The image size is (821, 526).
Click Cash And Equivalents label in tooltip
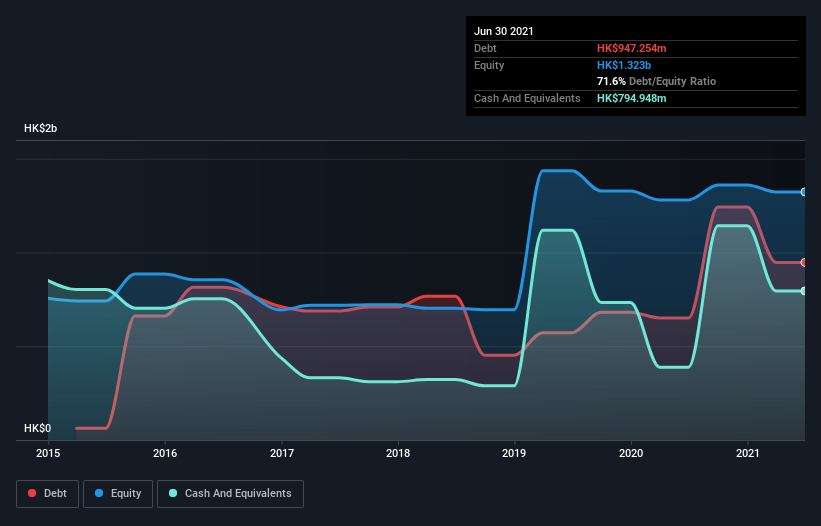527,98
